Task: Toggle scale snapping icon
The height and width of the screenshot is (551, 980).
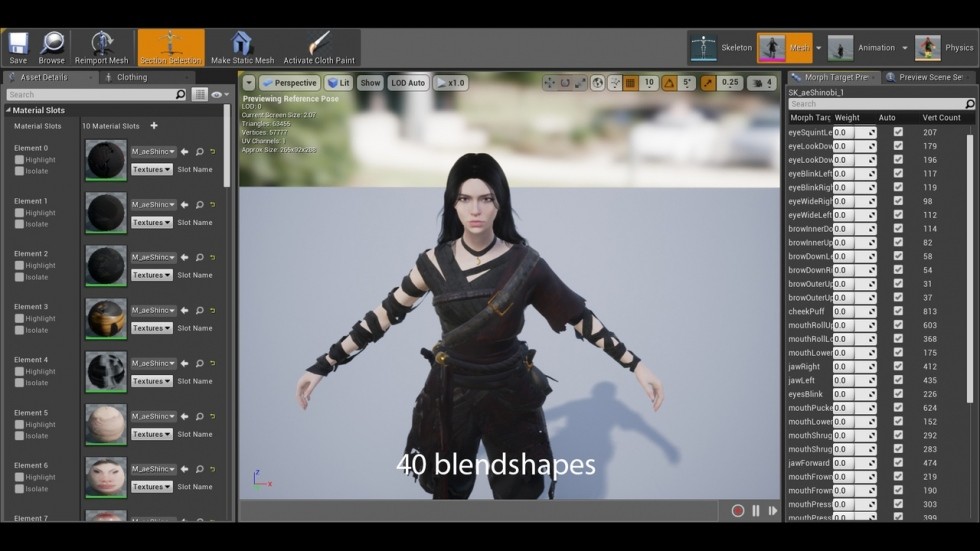Action: click(708, 82)
